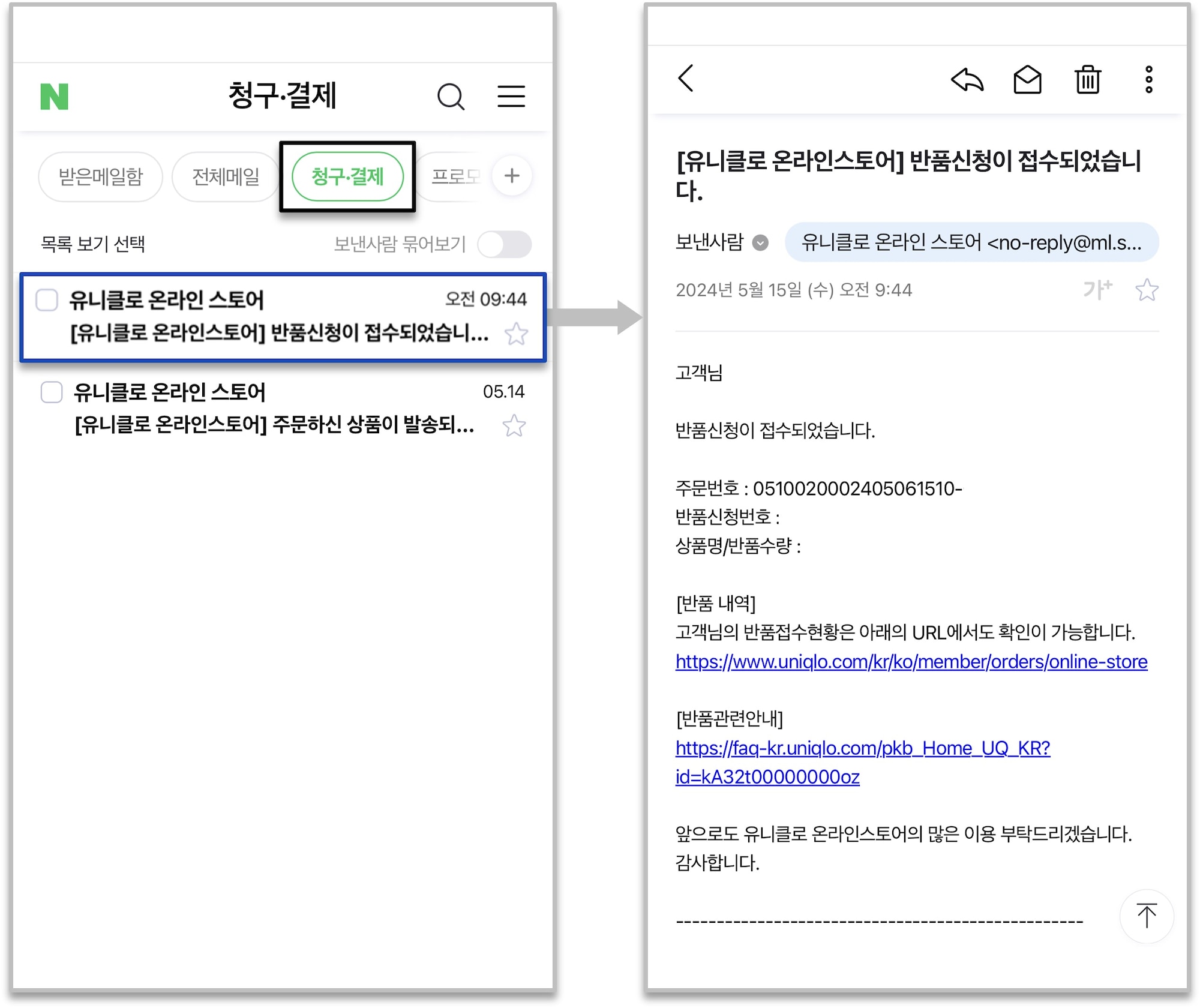Star the 반품신청이 접수되었습니 email in list
Viewport: 1200px width, 1008px height.
(x=516, y=334)
